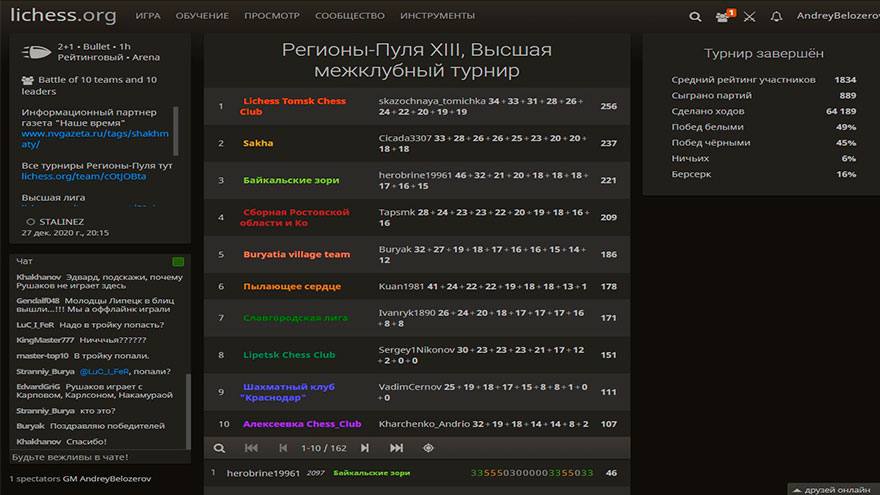880x495 pixels.
Task: Click Buryak chat username
Action: (30, 426)
